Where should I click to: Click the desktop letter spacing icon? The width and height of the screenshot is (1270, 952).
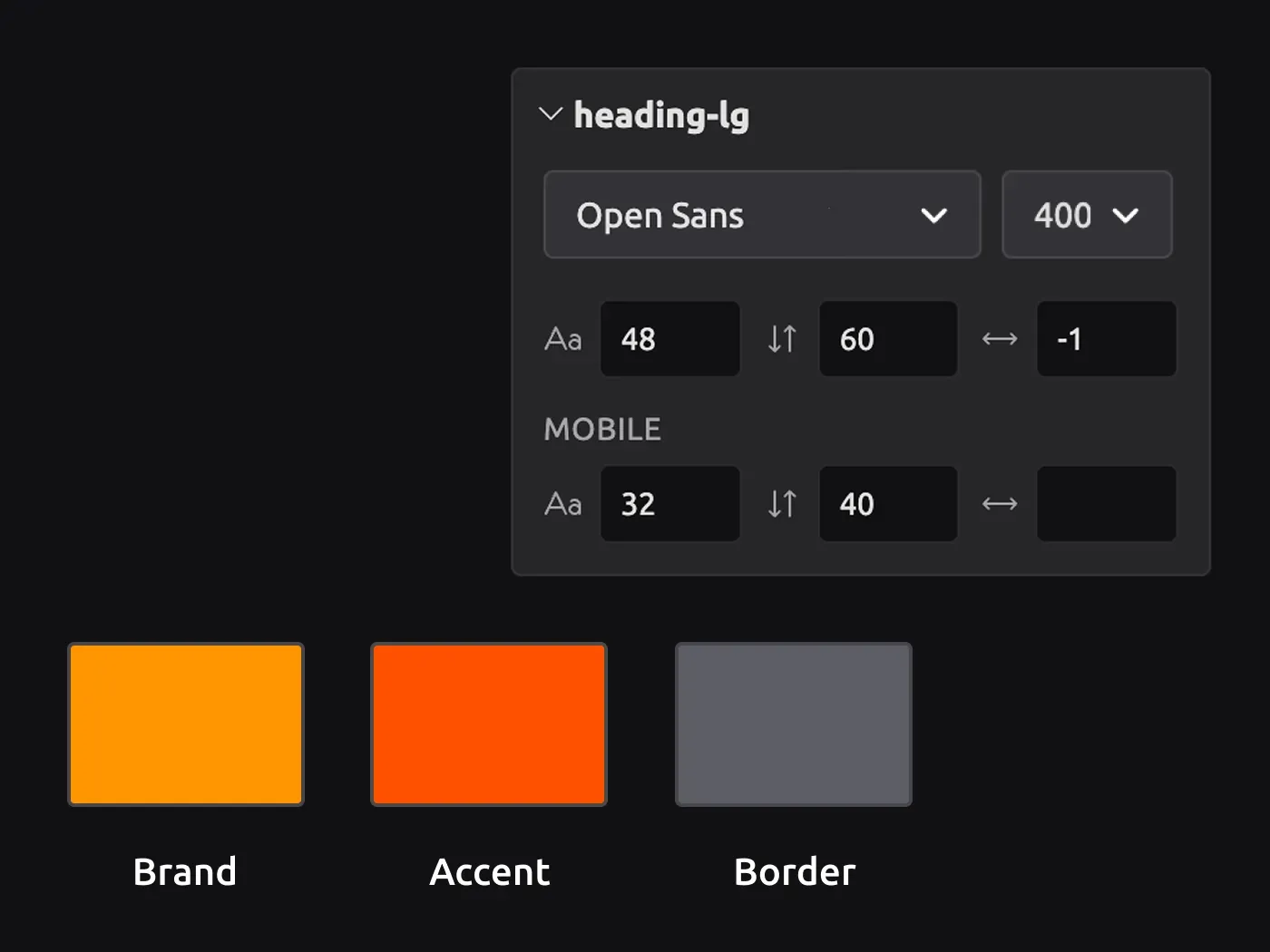[x=1000, y=339]
